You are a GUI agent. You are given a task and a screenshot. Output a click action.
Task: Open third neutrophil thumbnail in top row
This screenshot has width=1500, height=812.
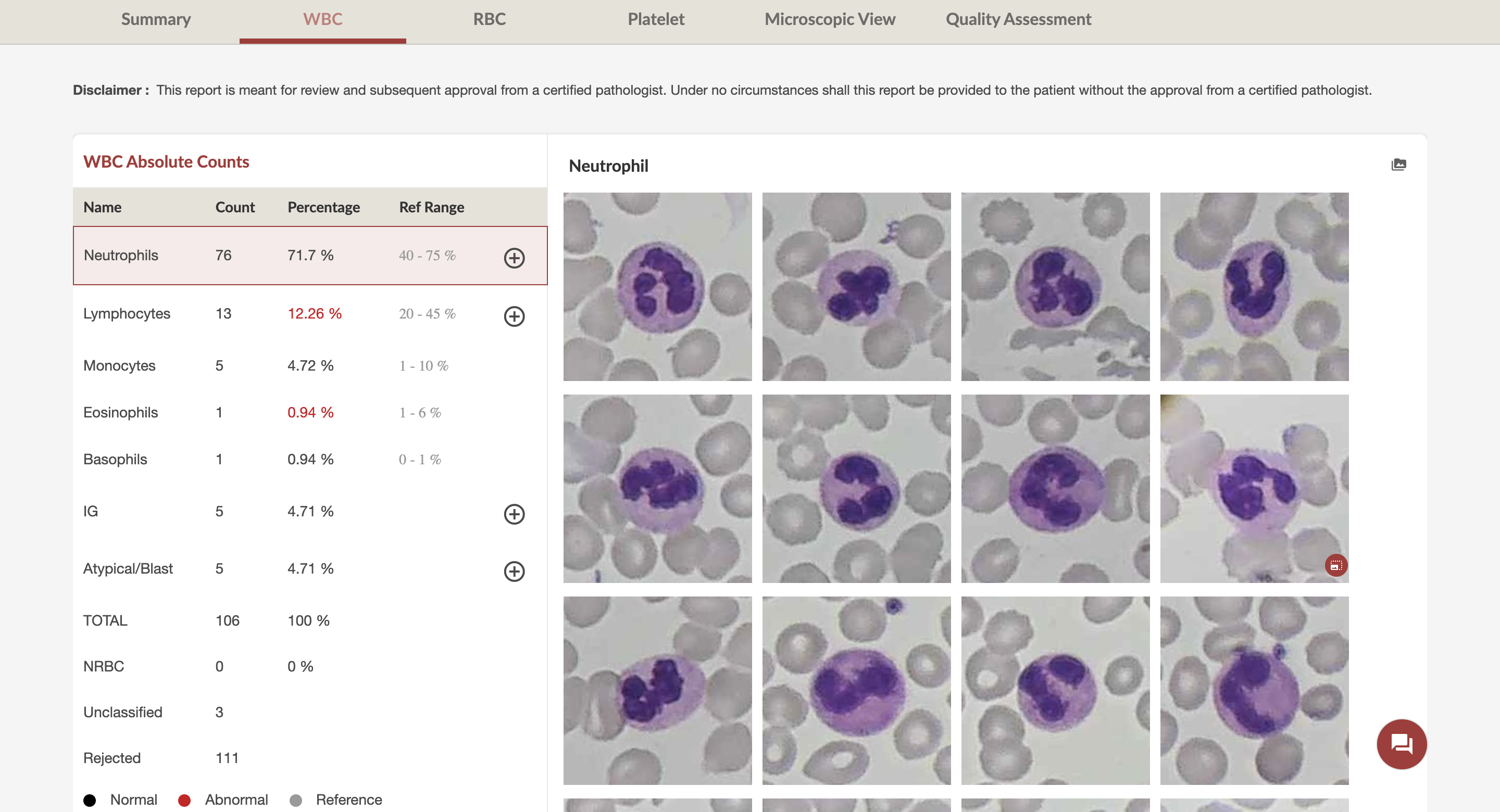tap(1056, 287)
